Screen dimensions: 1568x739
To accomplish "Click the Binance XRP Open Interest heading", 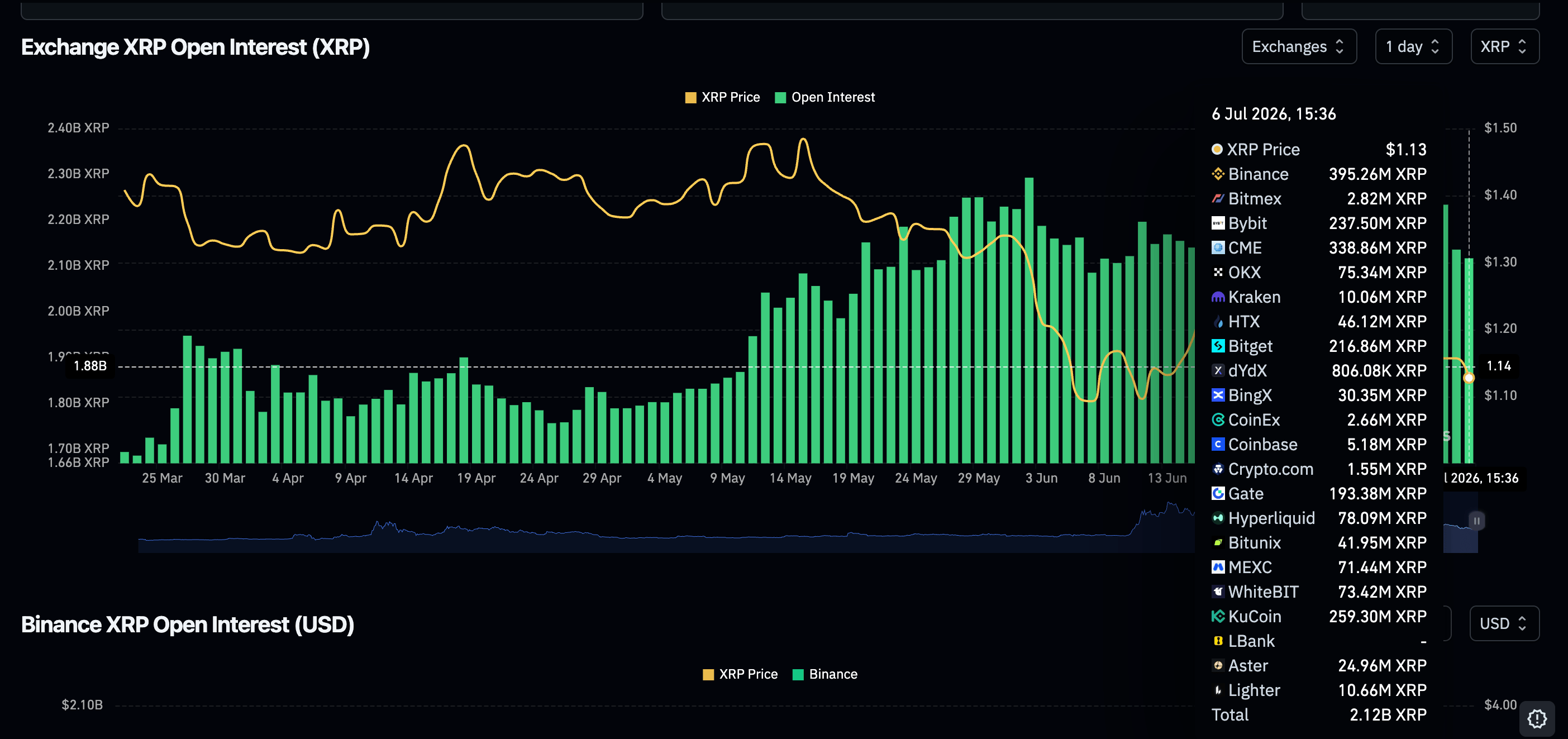I will [x=188, y=624].
